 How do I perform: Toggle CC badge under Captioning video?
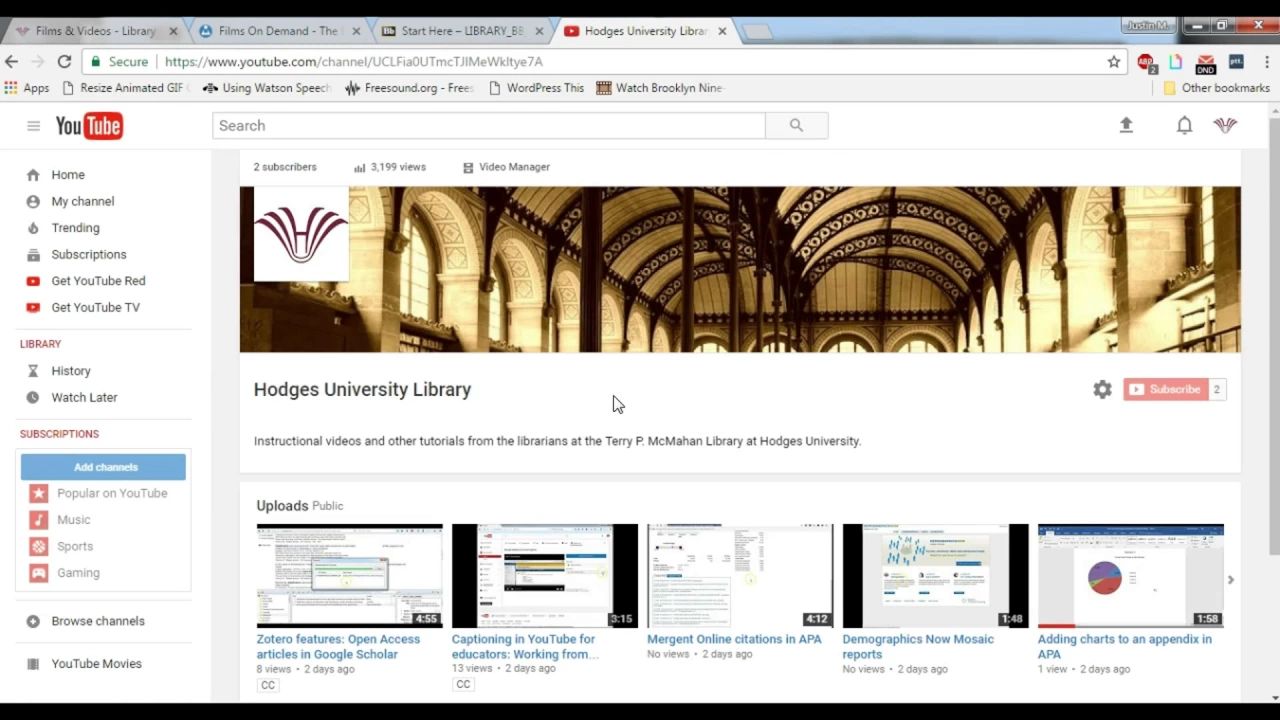click(x=463, y=684)
